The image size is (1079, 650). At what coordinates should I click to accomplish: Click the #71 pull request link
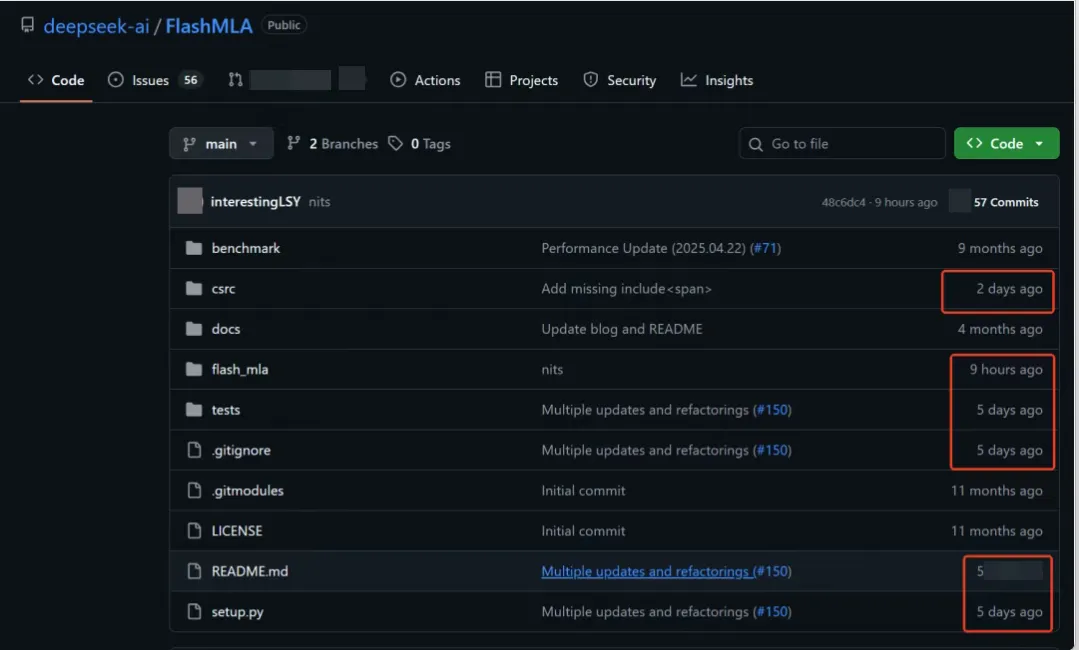point(765,248)
